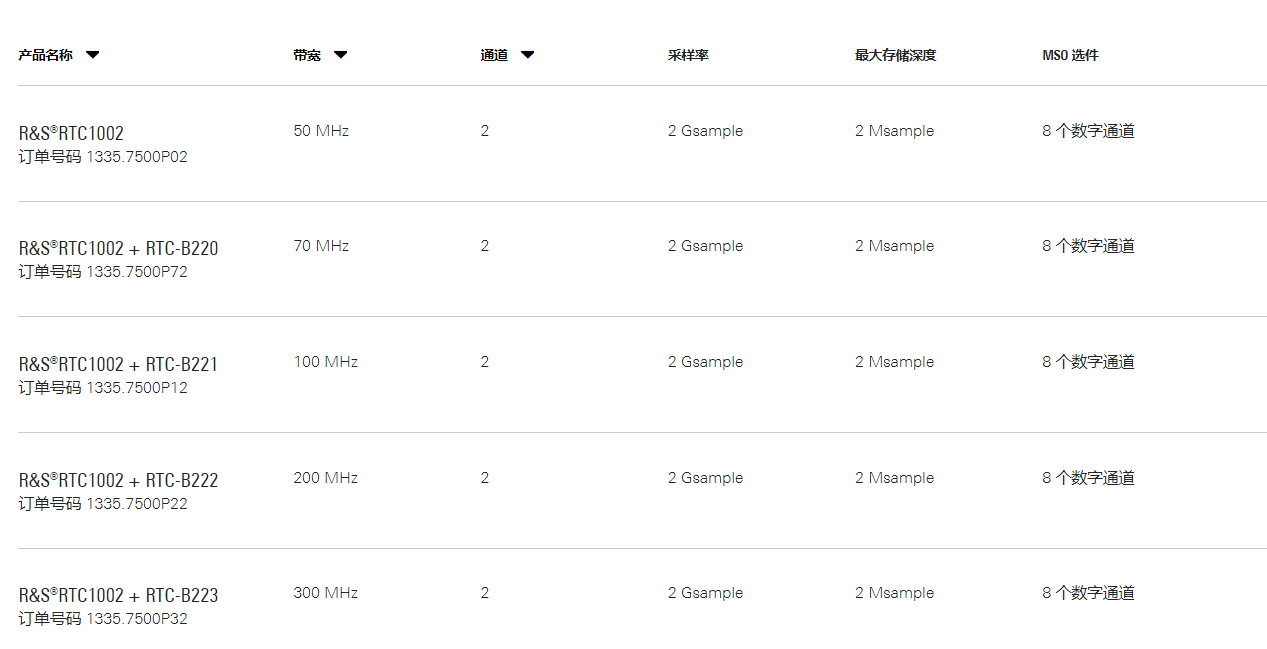Click the sort arrow beside 产品名称
This screenshot has width=1267, height=649.
tap(92, 55)
